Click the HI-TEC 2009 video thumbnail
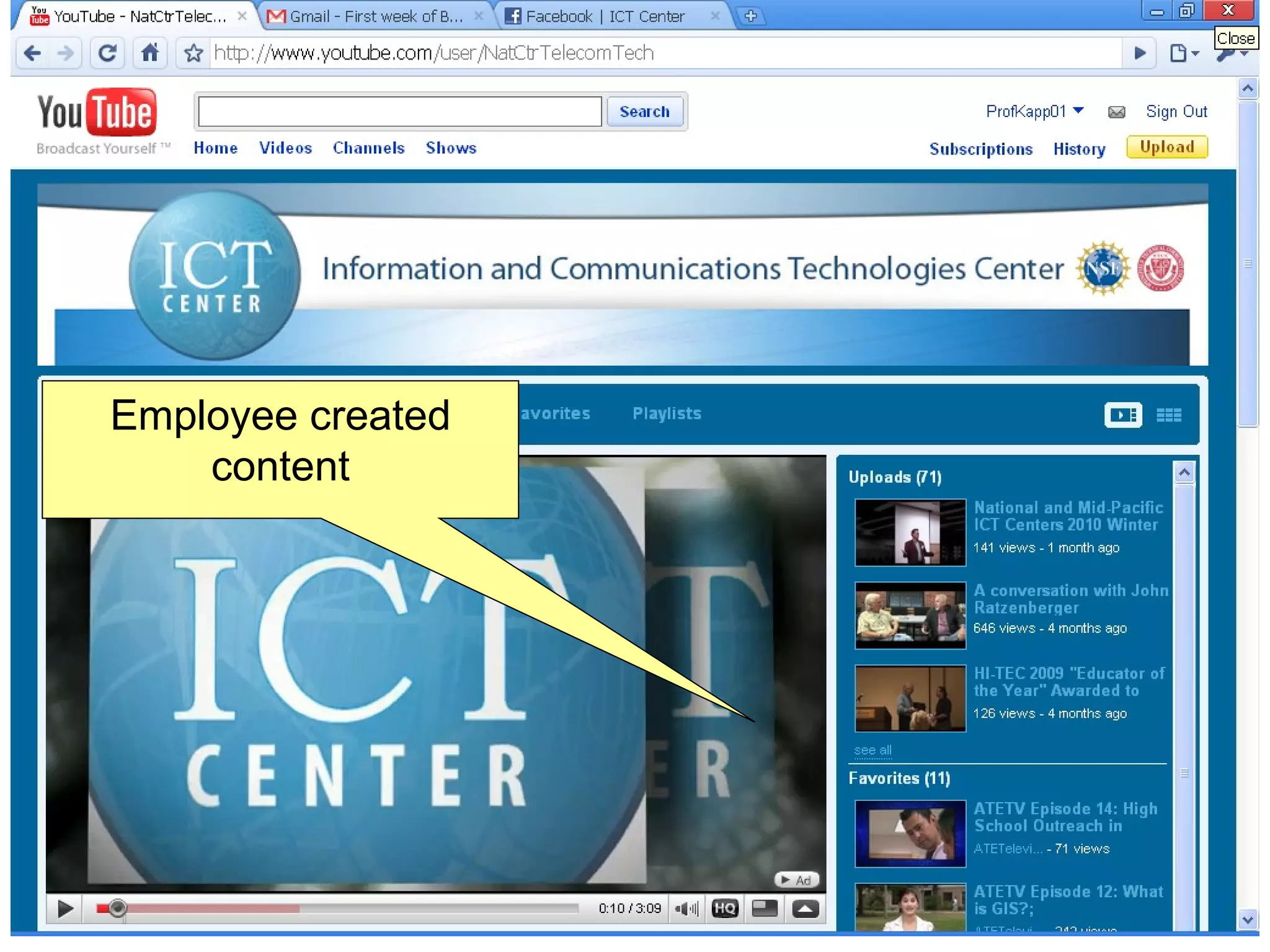 [x=910, y=699]
